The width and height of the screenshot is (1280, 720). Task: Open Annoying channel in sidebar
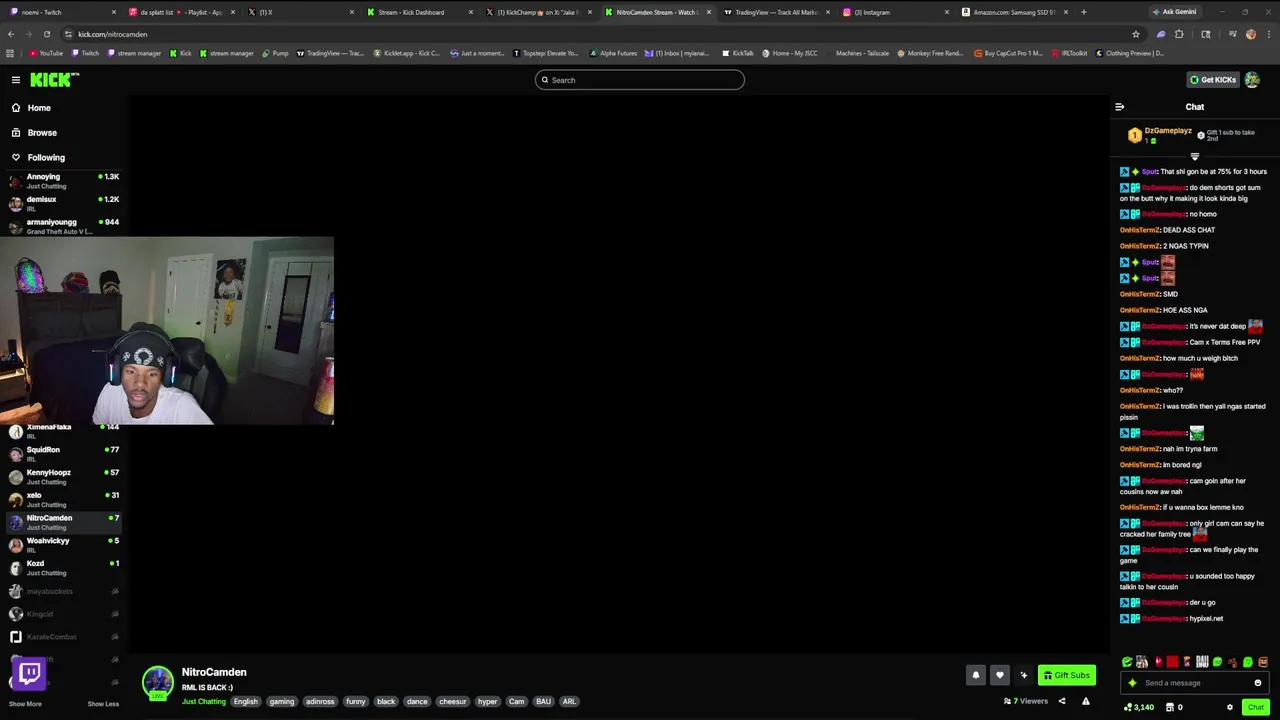pyautogui.click(x=64, y=181)
